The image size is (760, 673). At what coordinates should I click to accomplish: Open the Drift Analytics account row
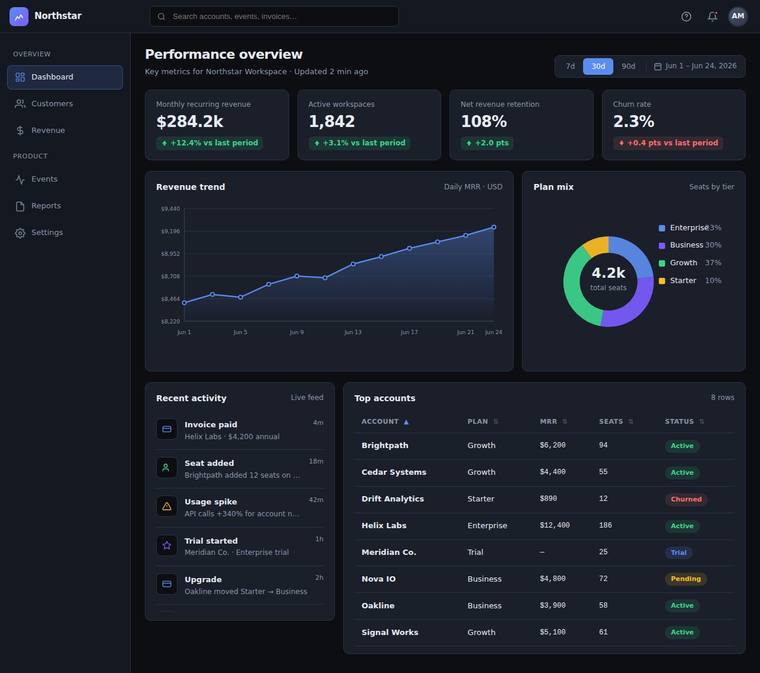544,499
